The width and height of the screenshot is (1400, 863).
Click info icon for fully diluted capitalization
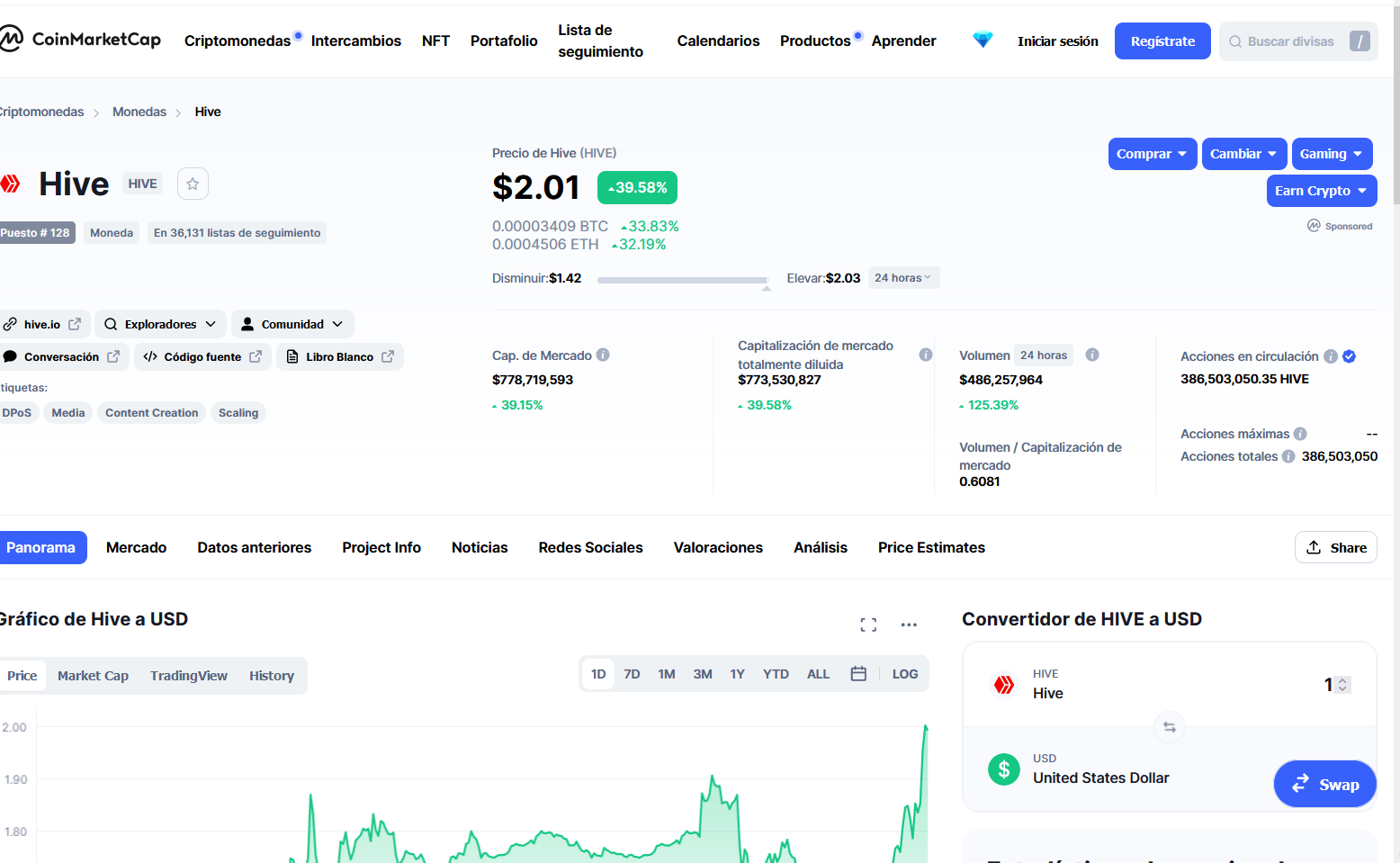pos(926,355)
